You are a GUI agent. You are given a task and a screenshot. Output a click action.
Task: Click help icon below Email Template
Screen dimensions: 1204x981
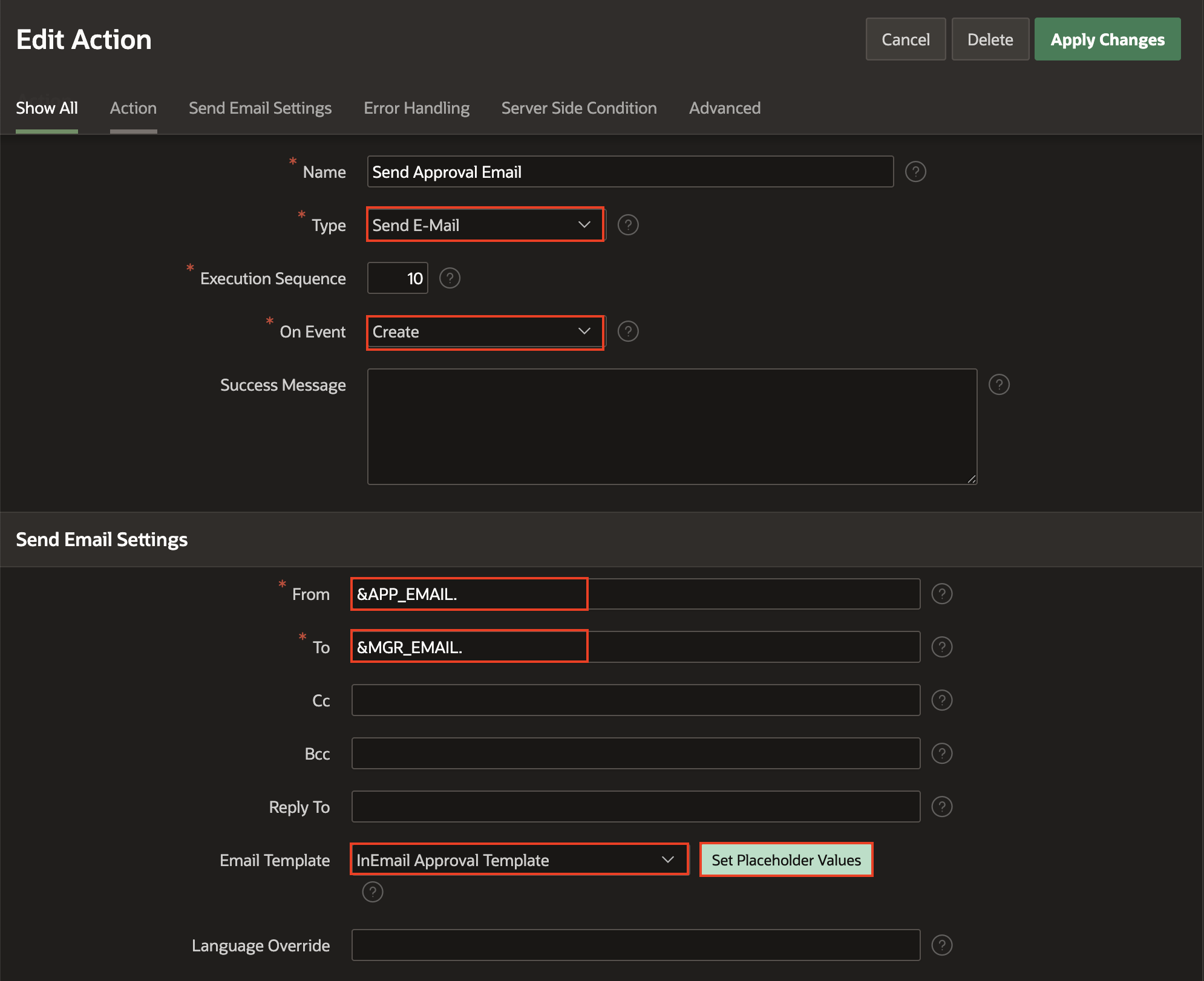(373, 891)
